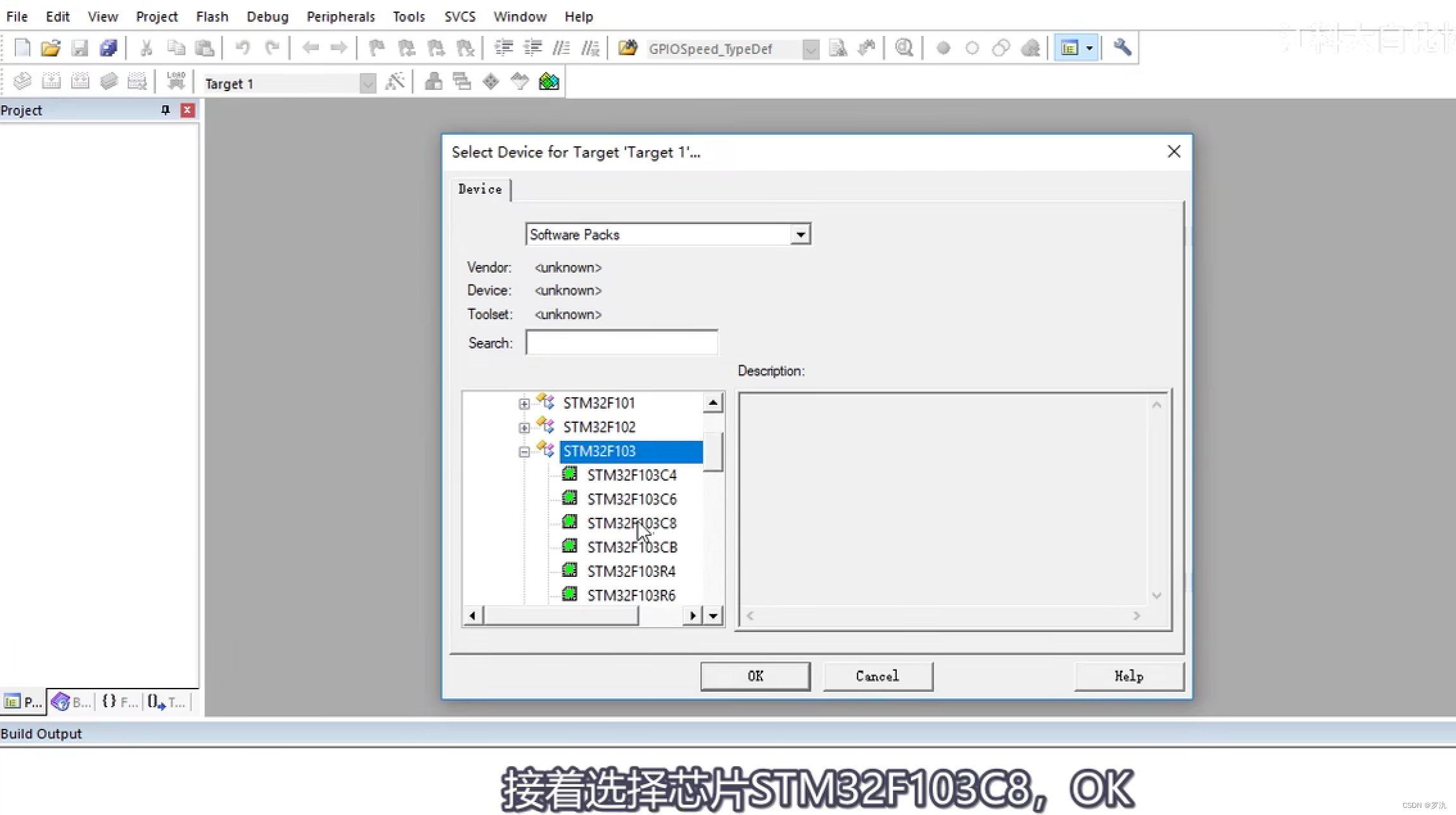Pin the Project panel
1456x815 pixels.
click(165, 110)
